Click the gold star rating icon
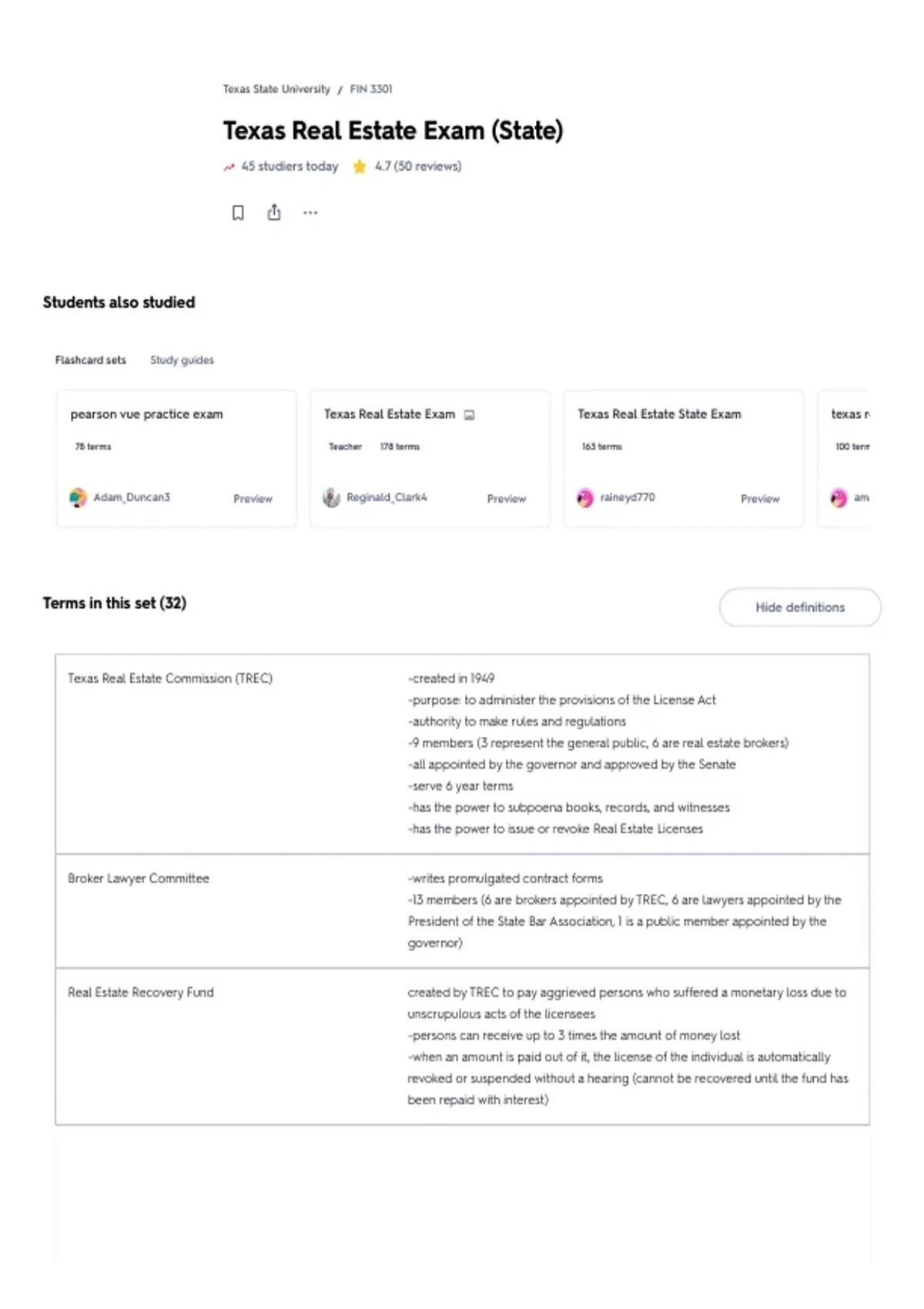This screenshot has height=1309, width=924. (359, 166)
